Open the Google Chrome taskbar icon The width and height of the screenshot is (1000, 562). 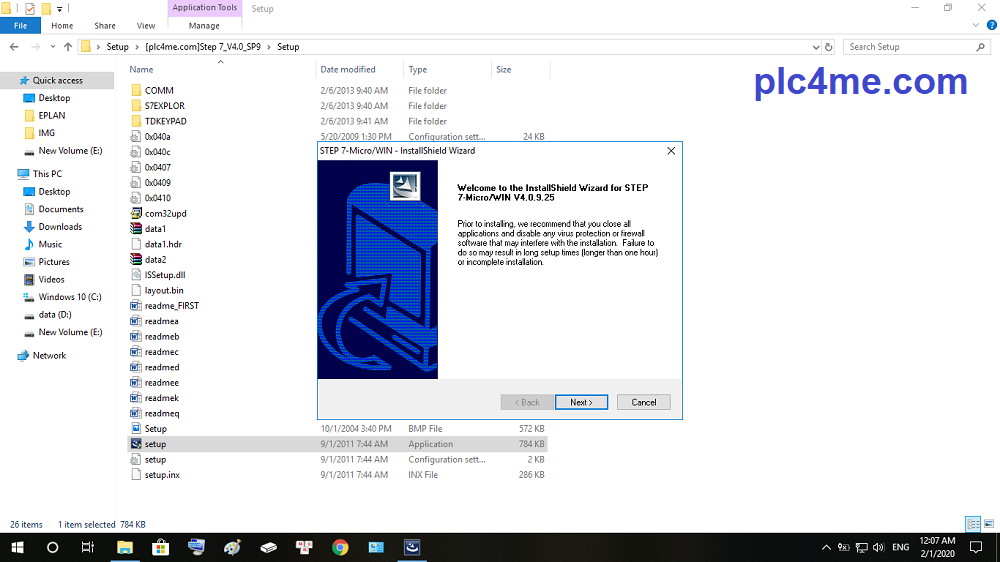[x=340, y=547]
